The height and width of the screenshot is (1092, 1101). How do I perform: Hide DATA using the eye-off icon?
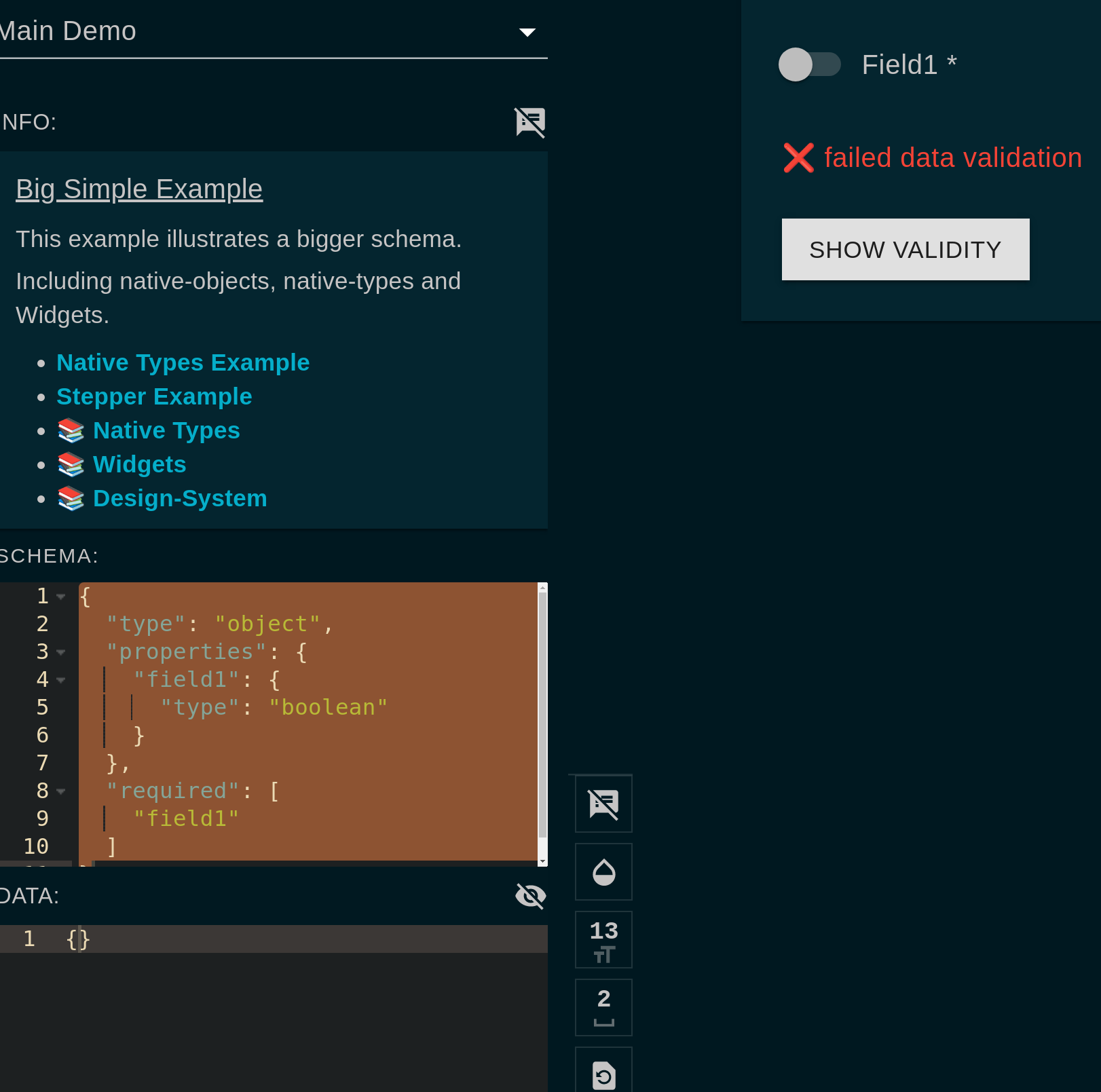pyautogui.click(x=529, y=896)
